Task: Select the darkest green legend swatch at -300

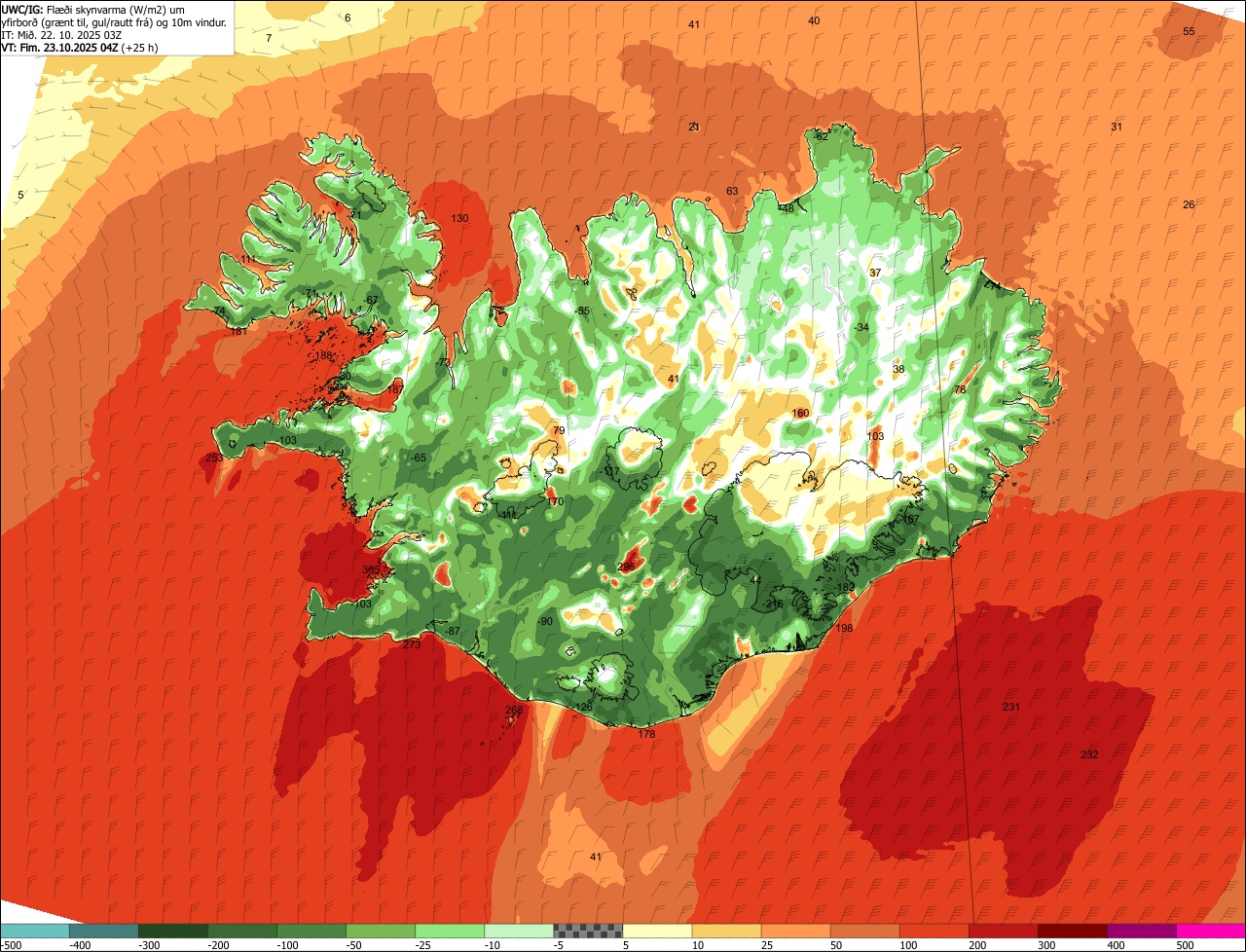Action: pos(173,931)
